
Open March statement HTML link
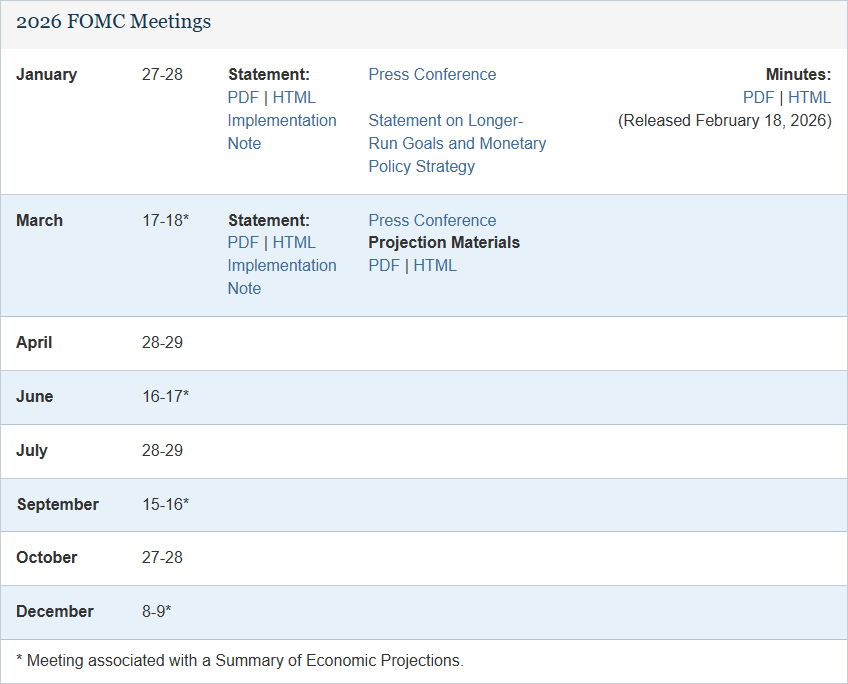(x=294, y=243)
